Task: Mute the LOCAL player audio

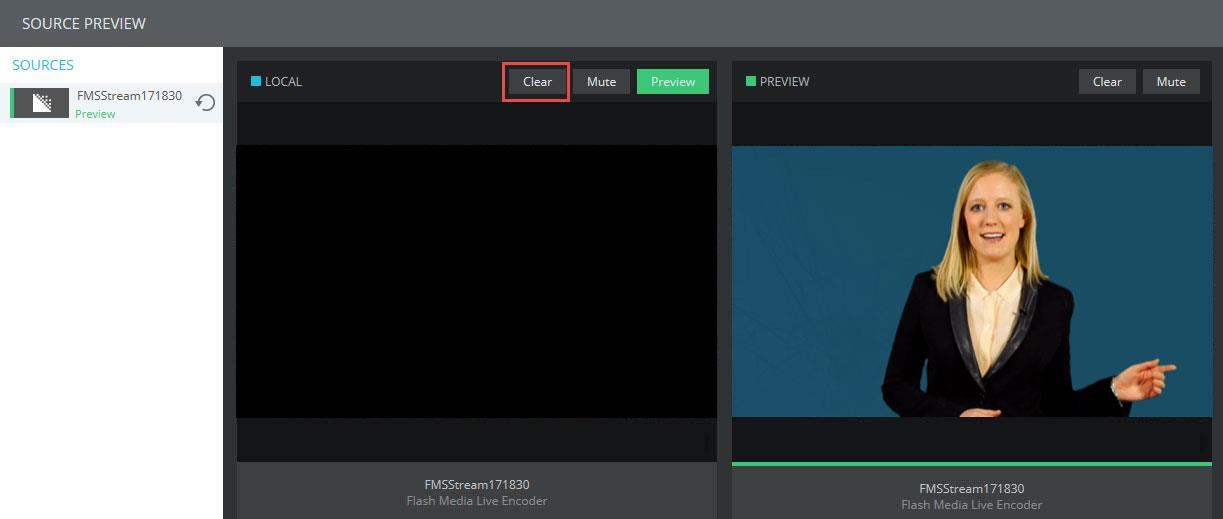Action: (601, 82)
